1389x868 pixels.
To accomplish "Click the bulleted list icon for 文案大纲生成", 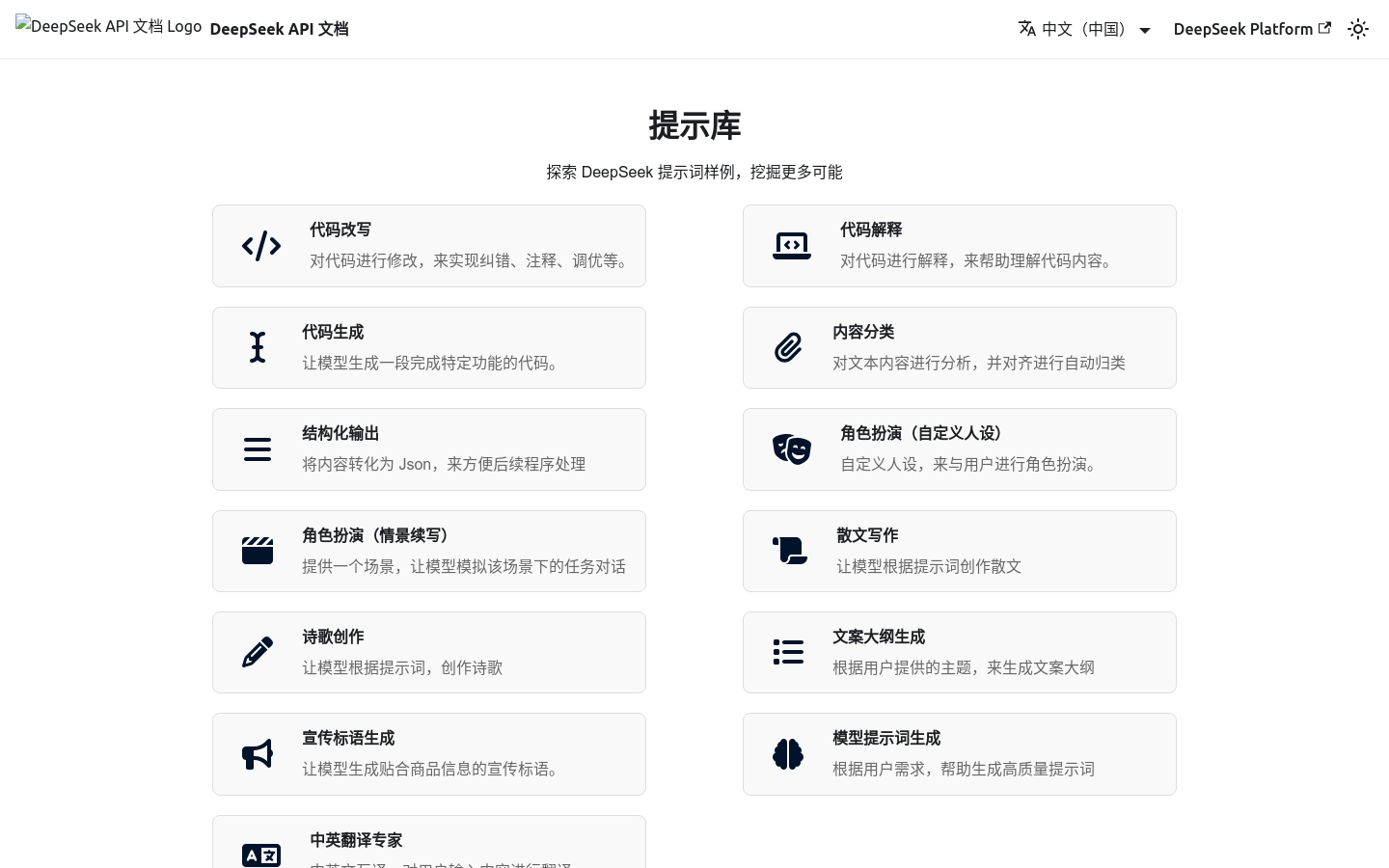I will pyautogui.click(x=788, y=652).
